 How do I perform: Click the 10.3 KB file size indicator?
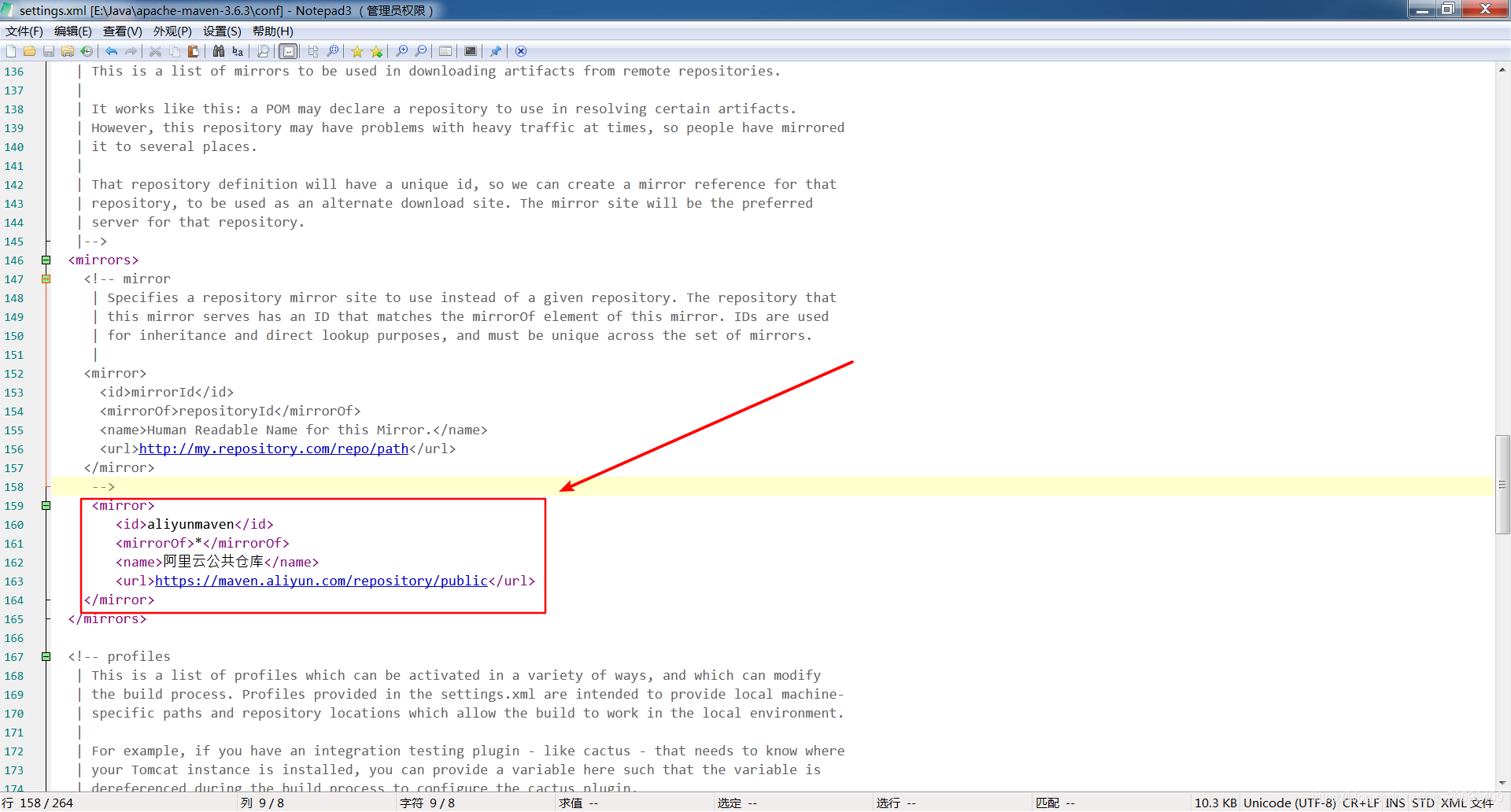[x=1215, y=803]
